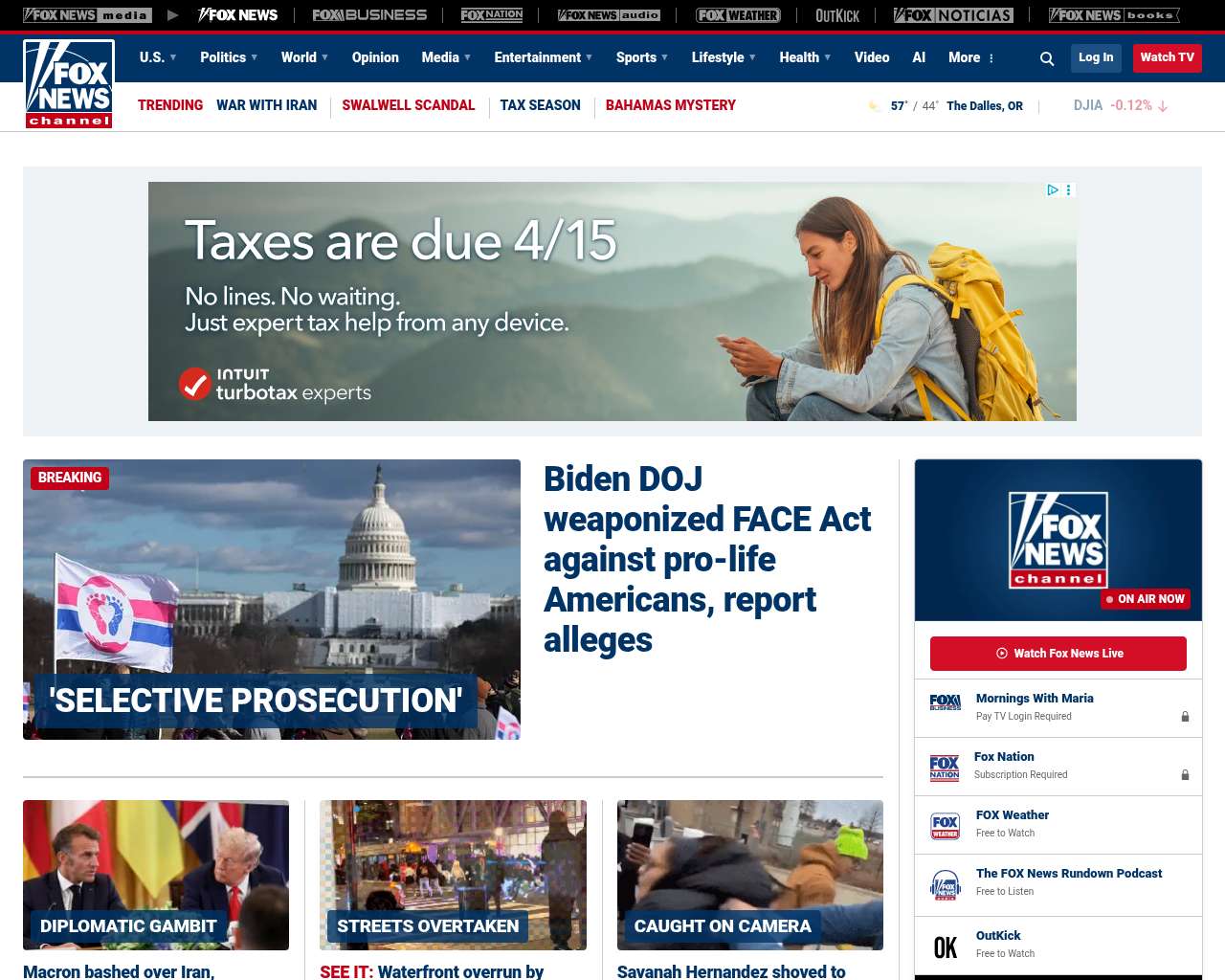Open the site search magnifier icon
This screenshot has width=1225, height=980.
1047,58
